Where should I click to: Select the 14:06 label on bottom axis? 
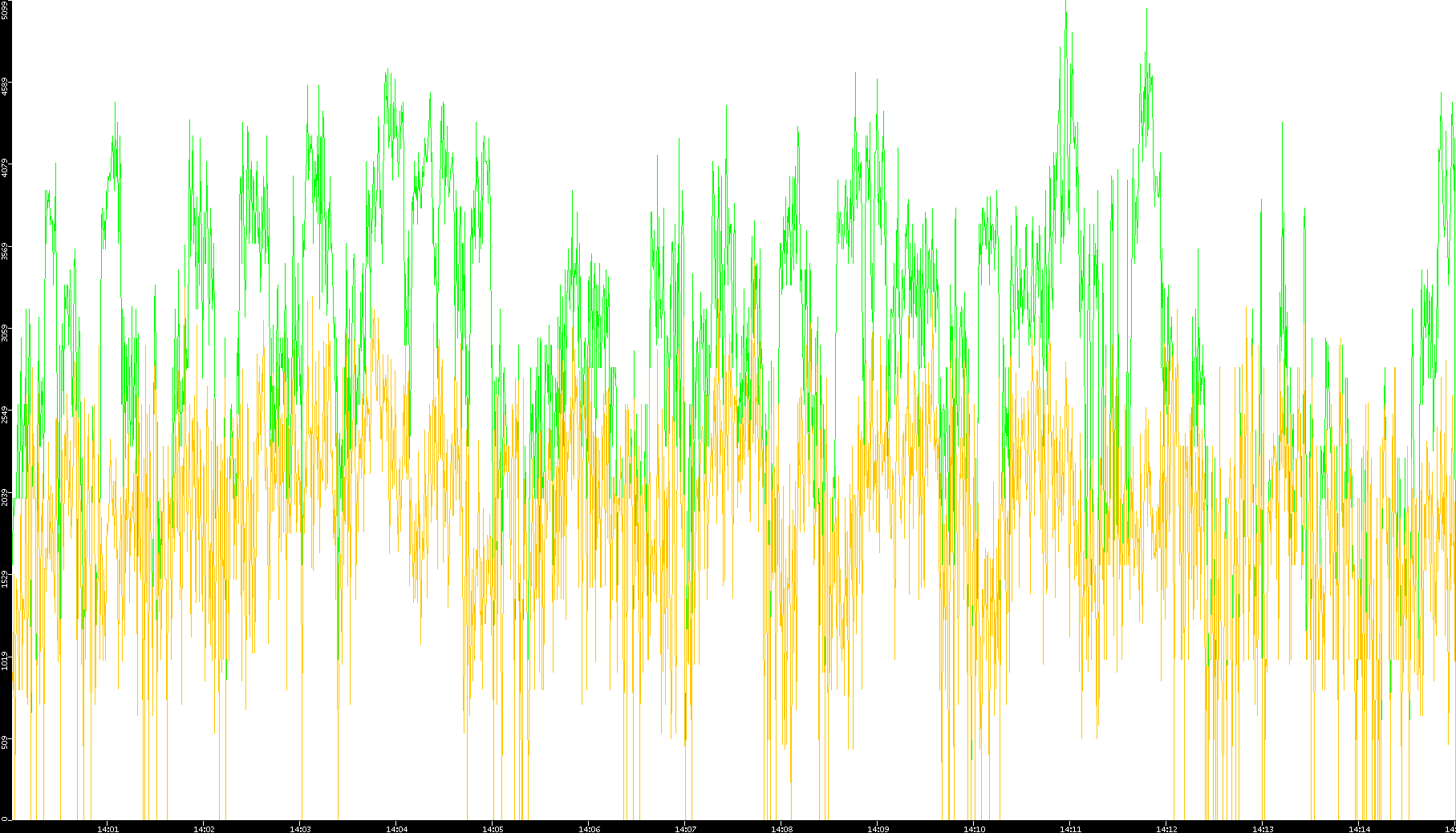coord(589,828)
